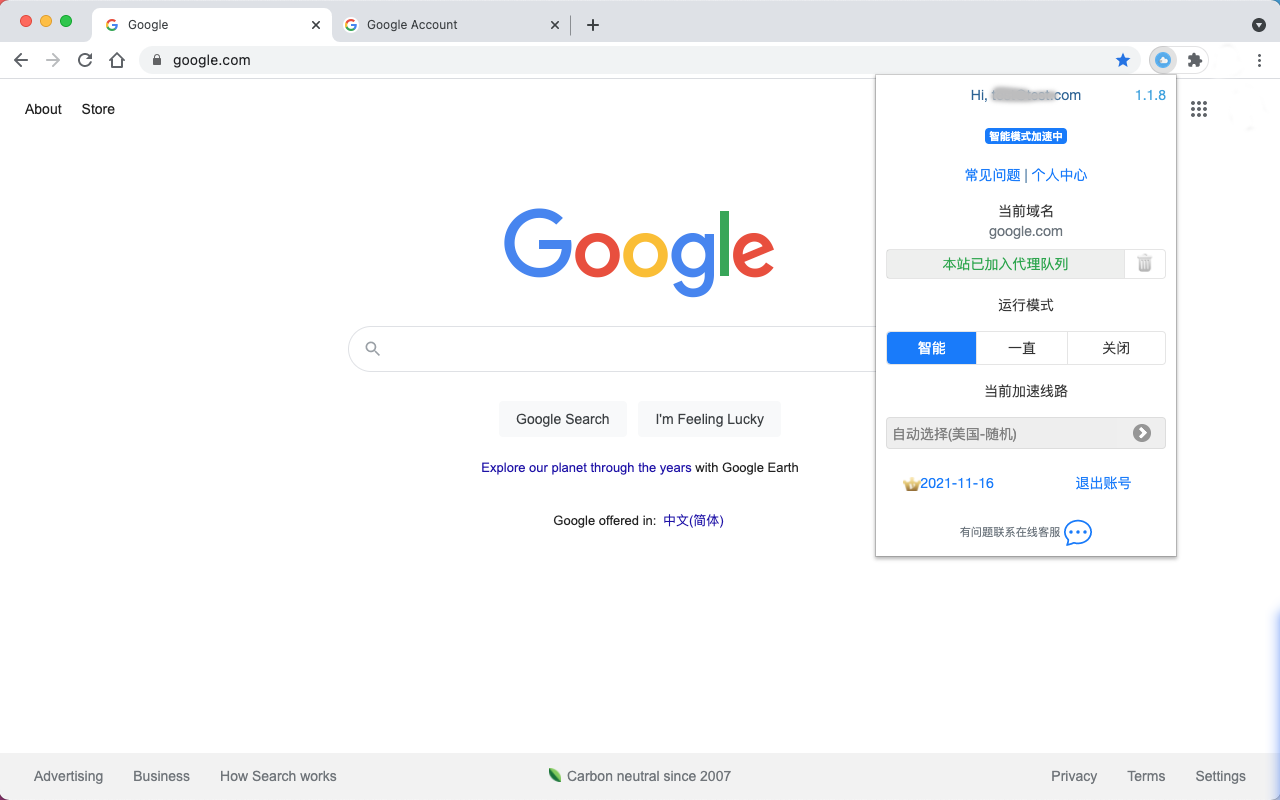Reload the current page
Screen dimensions: 1280x800
[85, 60]
